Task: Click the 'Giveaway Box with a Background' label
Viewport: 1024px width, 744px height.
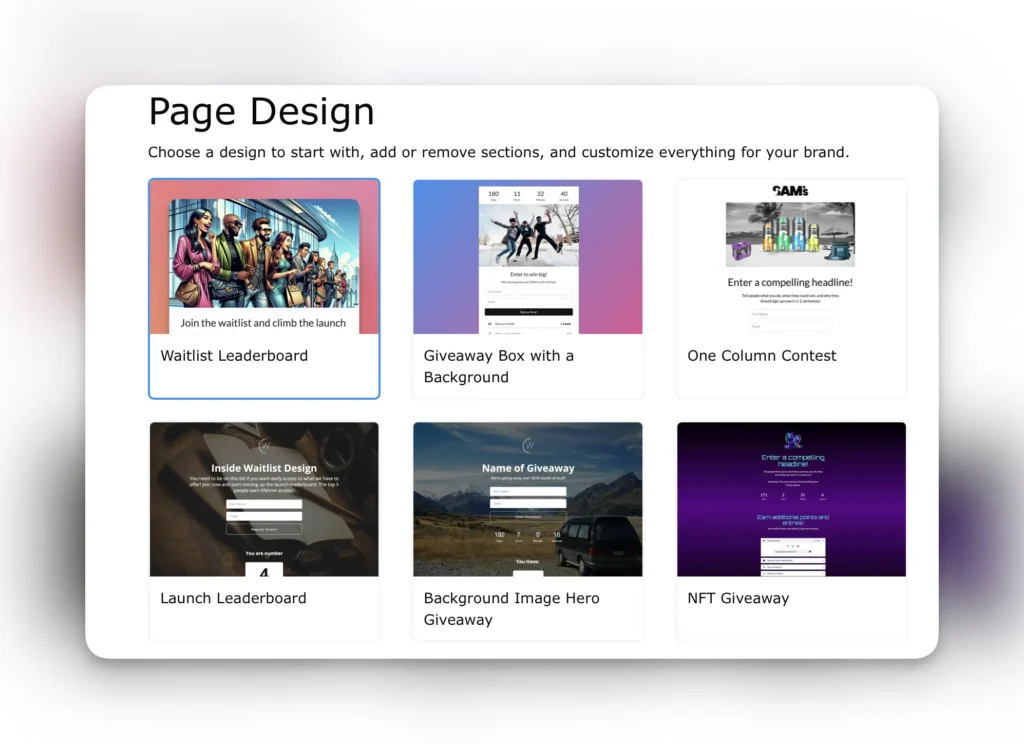Action: click(499, 366)
